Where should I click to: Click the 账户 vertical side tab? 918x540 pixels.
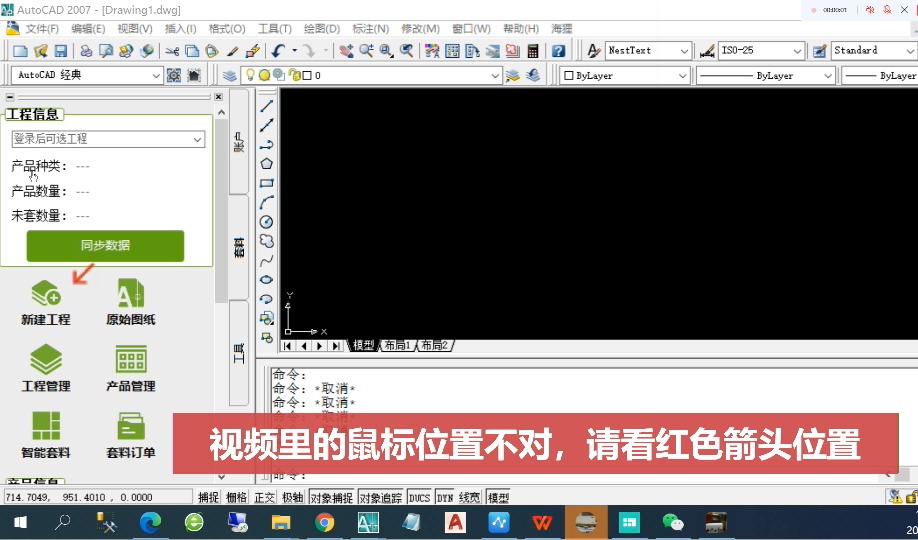(x=239, y=142)
